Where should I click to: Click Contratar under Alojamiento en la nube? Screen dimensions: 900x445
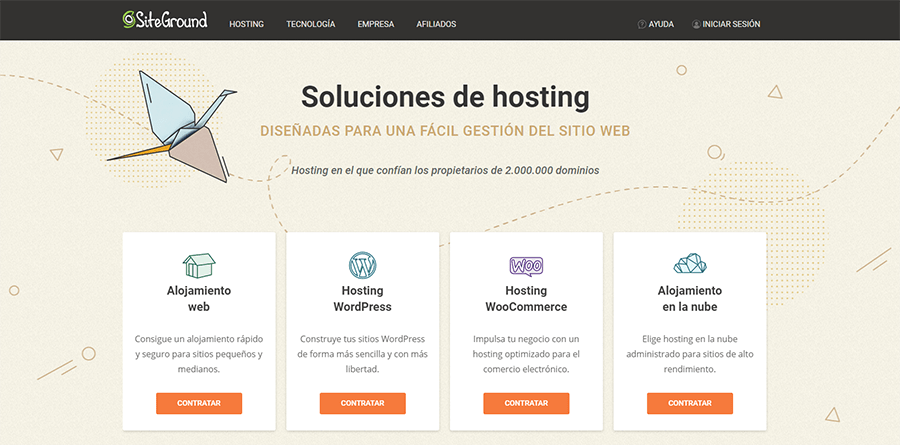coord(690,403)
